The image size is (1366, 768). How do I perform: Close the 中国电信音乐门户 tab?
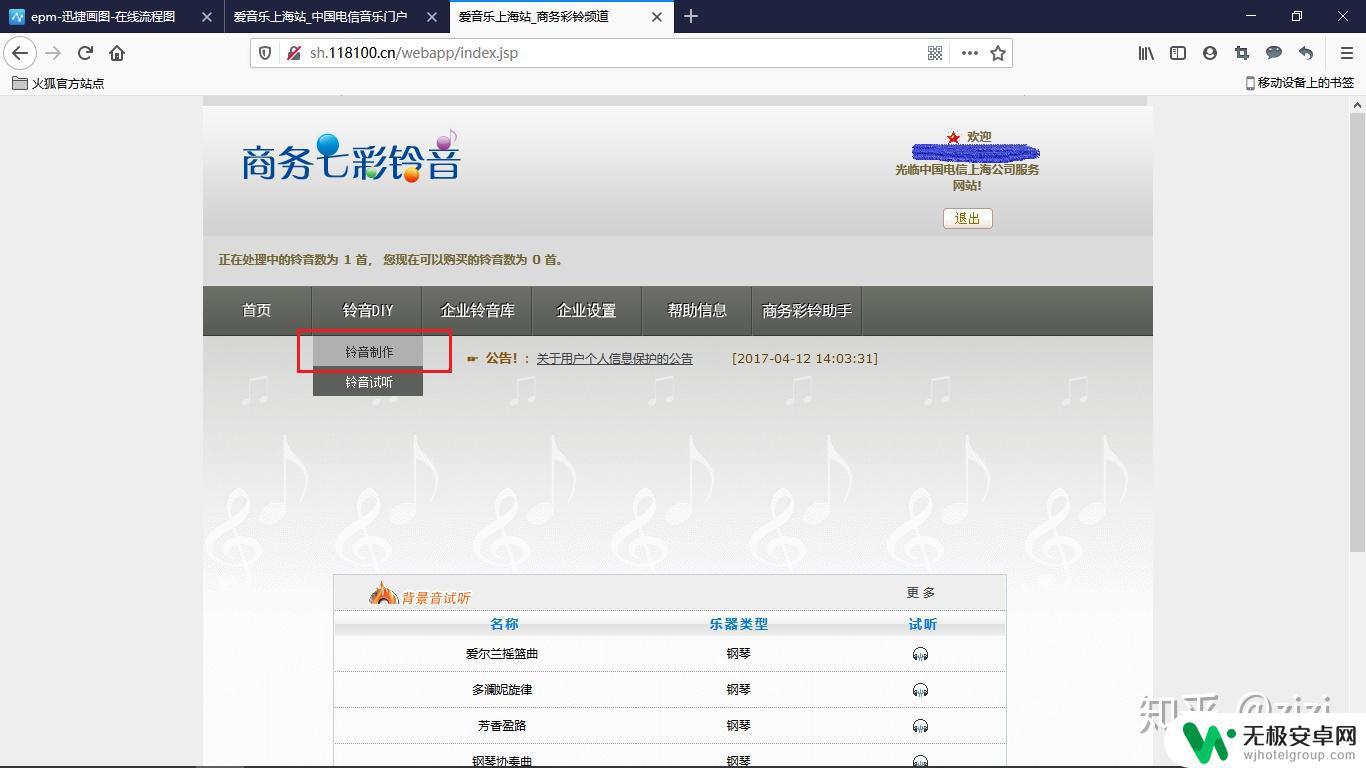[x=432, y=17]
